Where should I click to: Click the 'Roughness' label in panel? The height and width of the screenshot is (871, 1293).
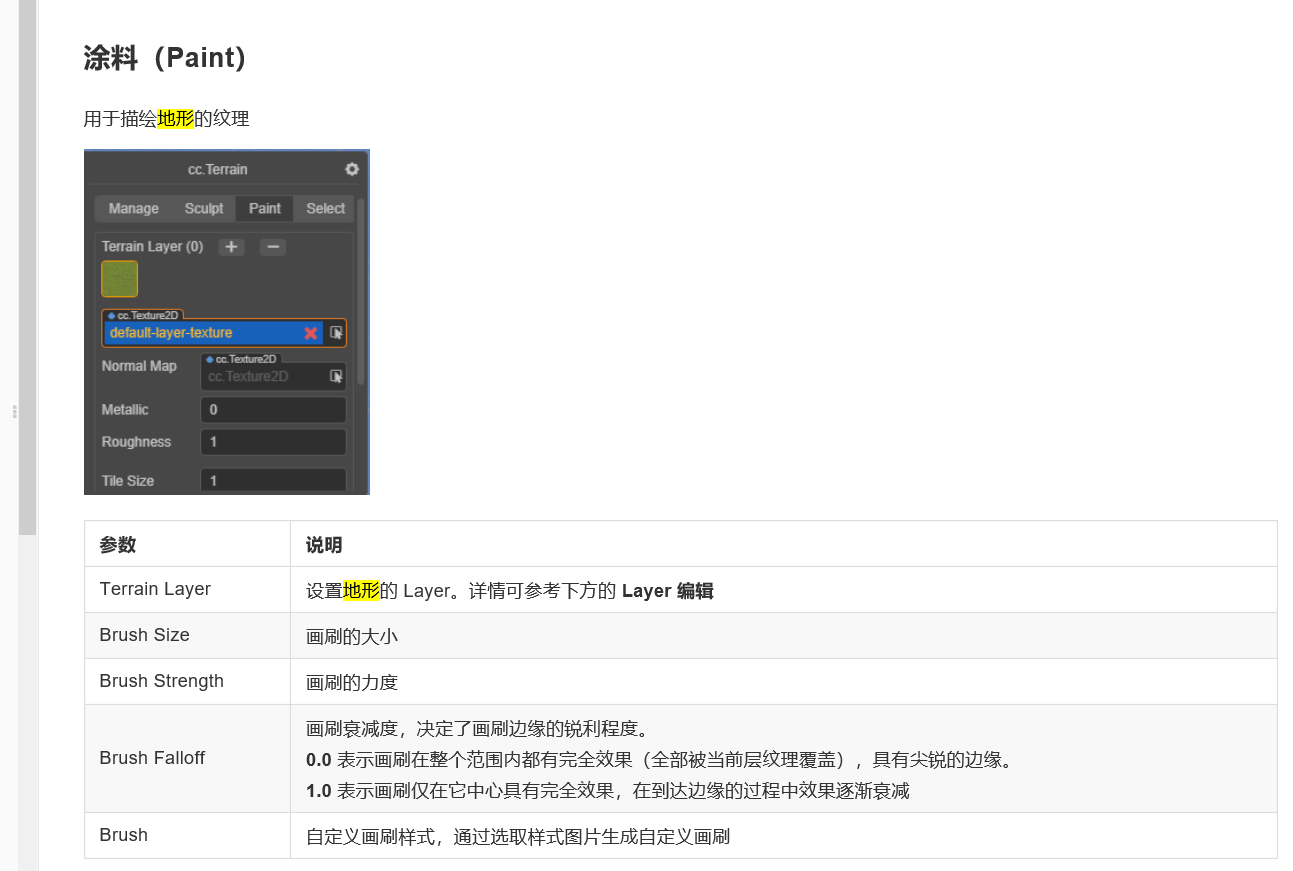pos(136,442)
